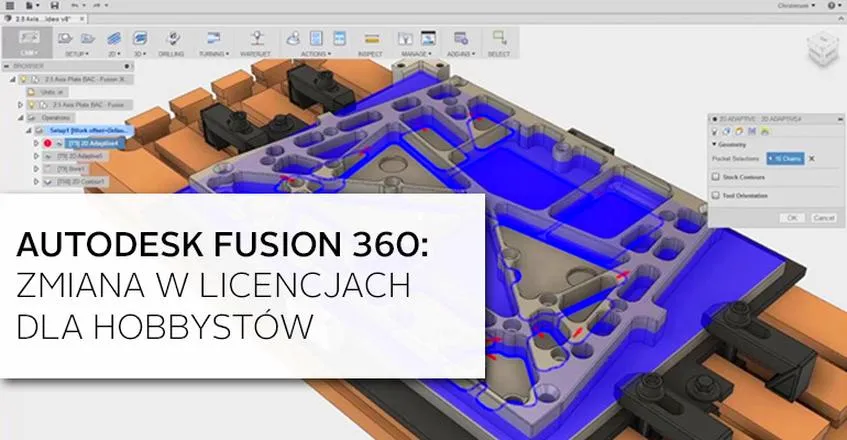
Task: Open the Geometry tab icon in dialog
Action: 727,131
